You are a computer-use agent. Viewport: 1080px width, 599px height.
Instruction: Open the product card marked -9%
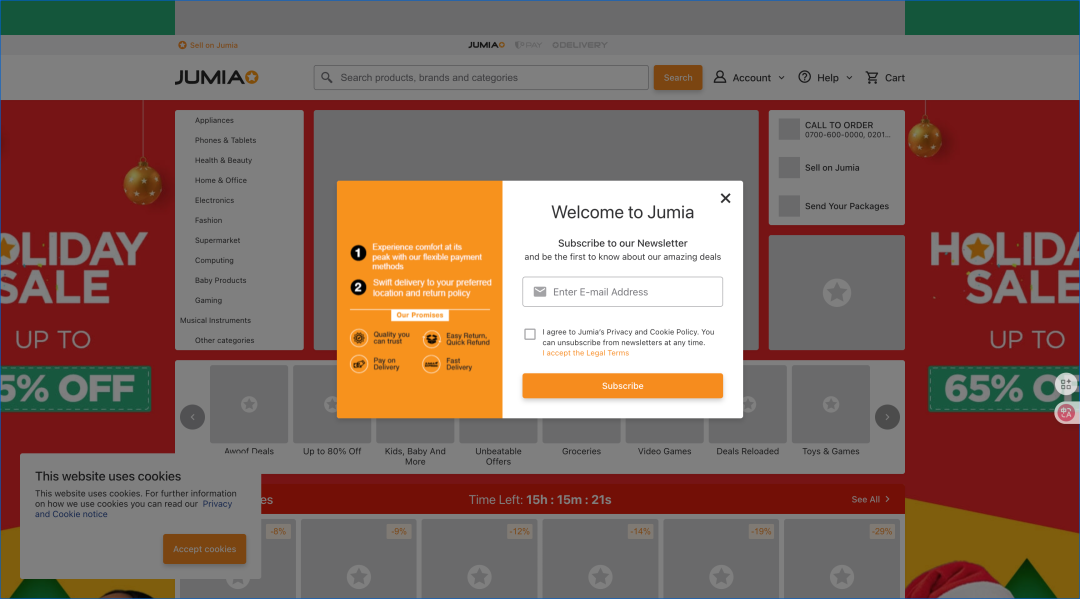coord(358,558)
